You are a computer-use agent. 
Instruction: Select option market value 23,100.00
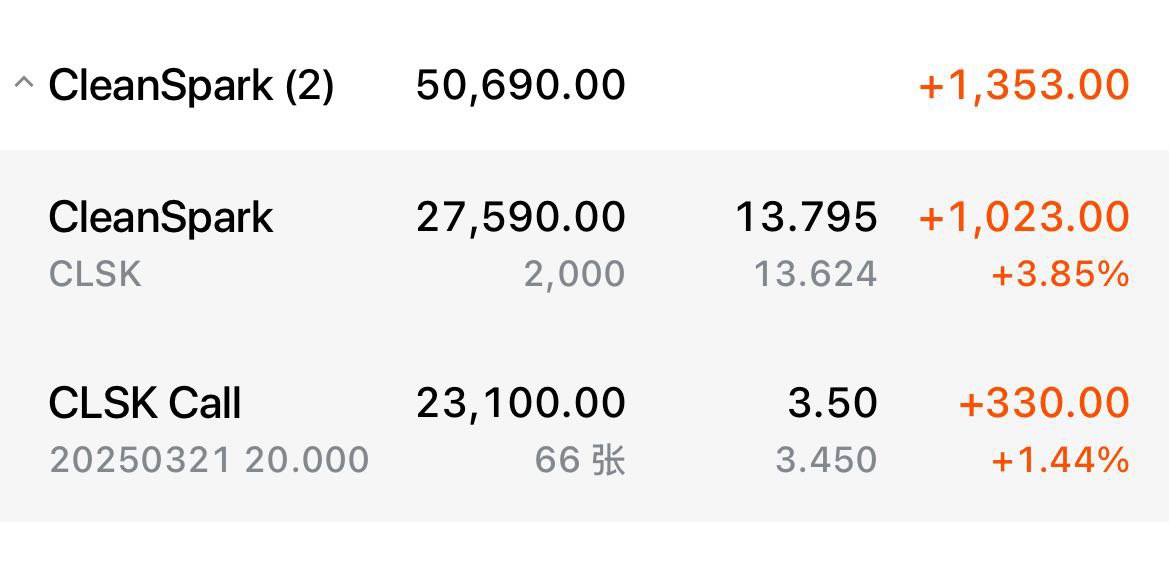pos(520,403)
